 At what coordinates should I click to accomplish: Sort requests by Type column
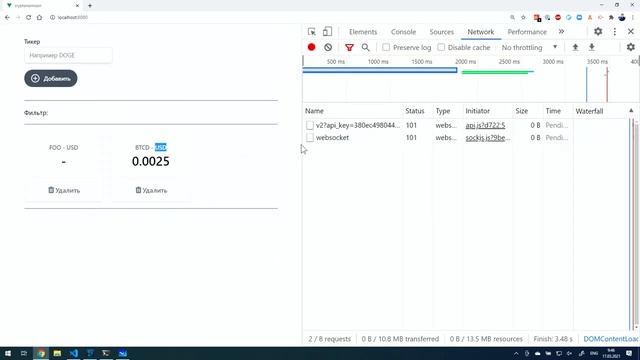coord(447,111)
